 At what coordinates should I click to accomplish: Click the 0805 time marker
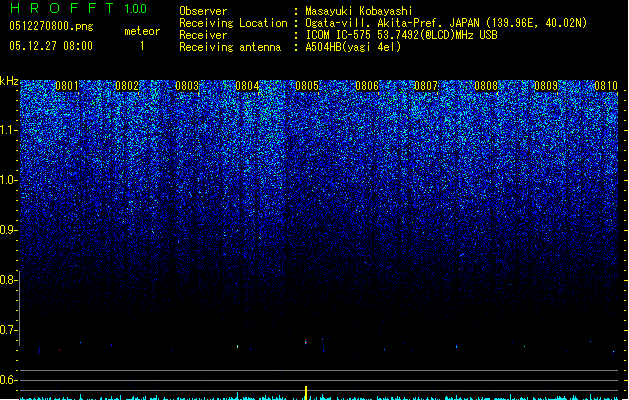pos(307,86)
